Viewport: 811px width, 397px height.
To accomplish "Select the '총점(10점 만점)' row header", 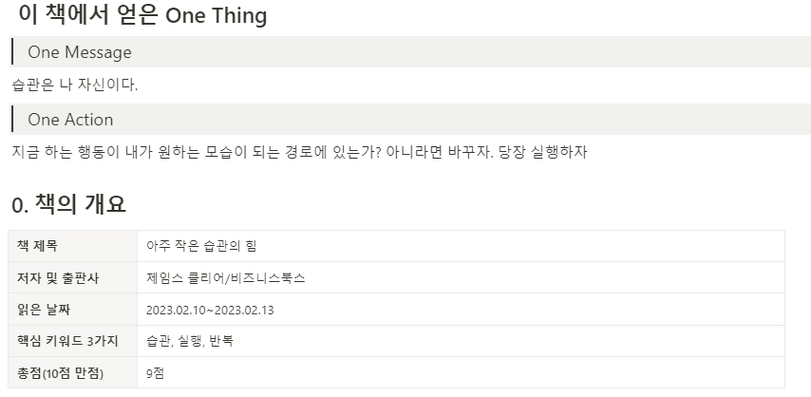I will [x=73, y=373].
